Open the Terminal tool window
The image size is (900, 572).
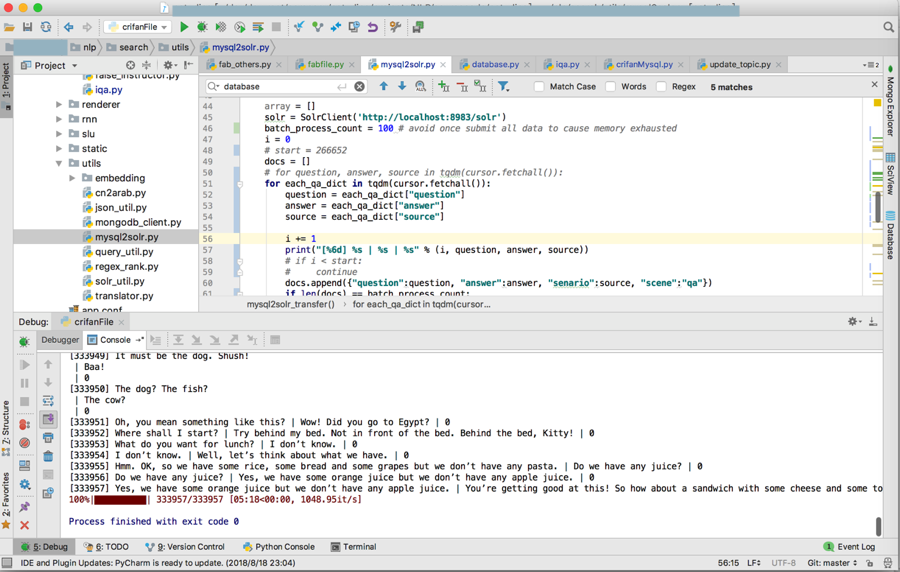pyautogui.click(x=353, y=547)
